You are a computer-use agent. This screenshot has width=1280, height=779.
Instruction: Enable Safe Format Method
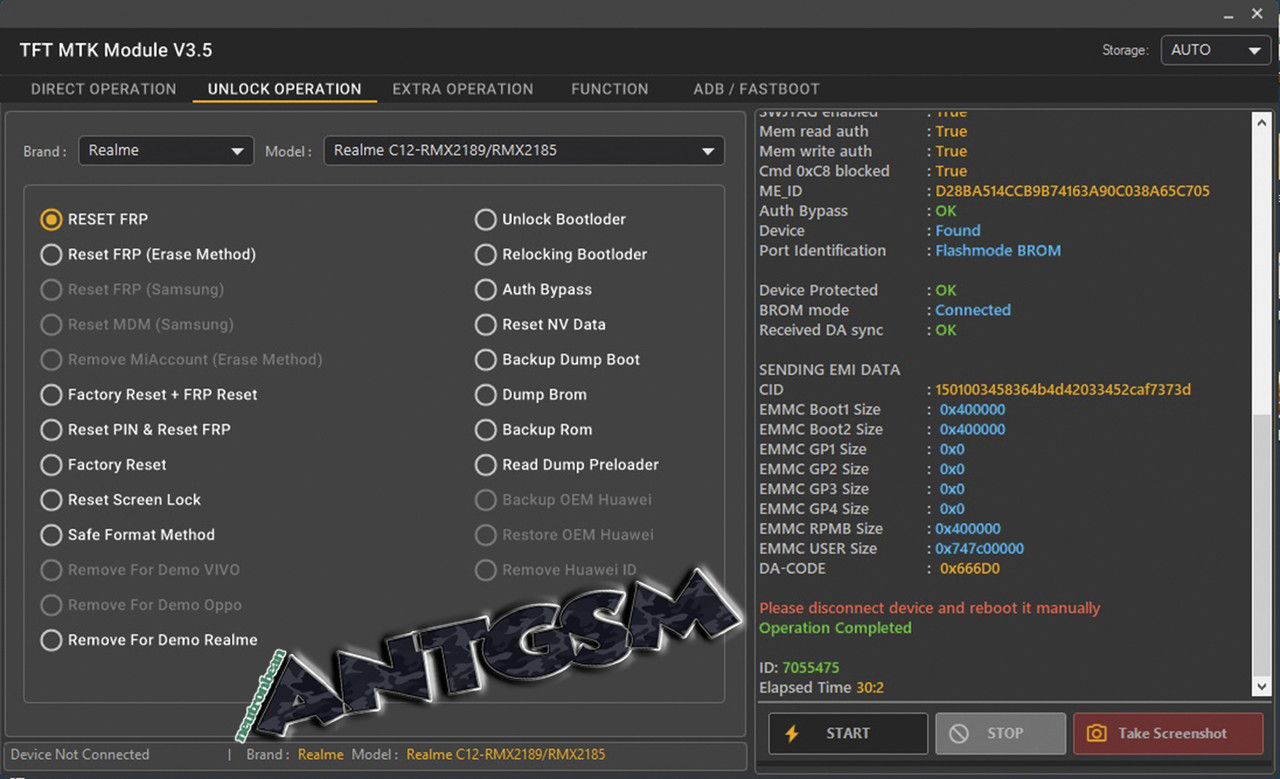(127, 534)
